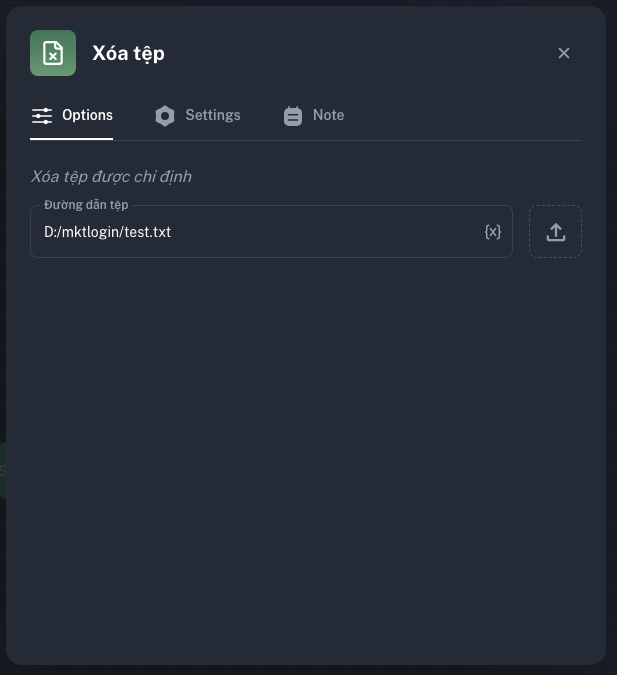This screenshot has height=675, width=617.
Task: Open the Settings tab
Action: 198,116
